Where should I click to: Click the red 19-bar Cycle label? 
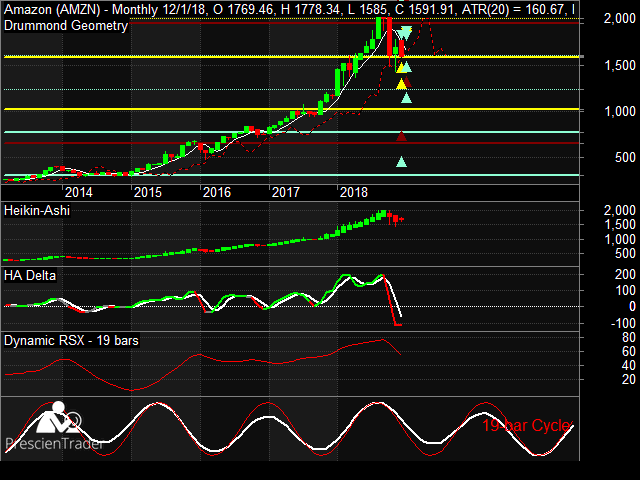(x=527, y=426)
